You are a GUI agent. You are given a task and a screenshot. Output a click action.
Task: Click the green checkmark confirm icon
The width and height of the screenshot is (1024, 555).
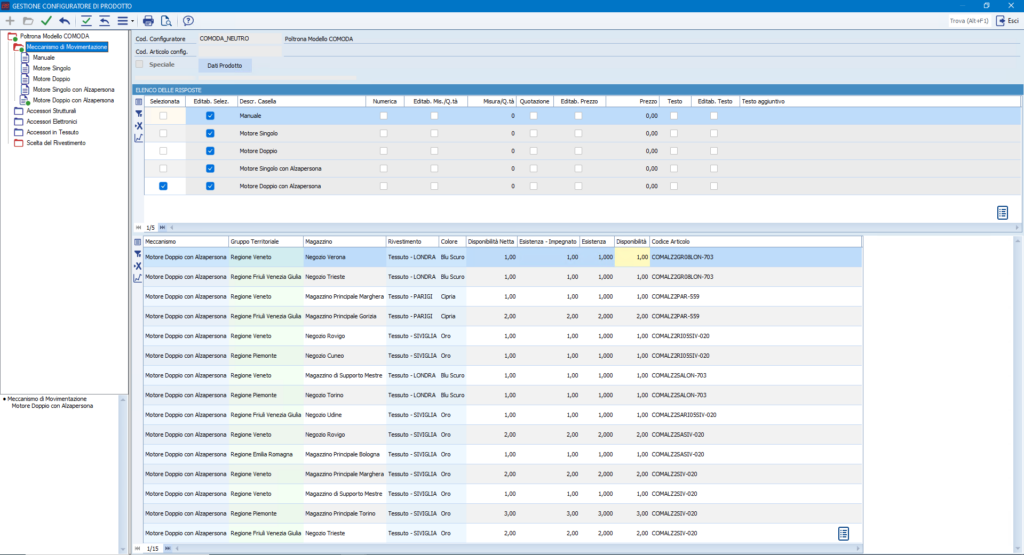coord(46,21)
